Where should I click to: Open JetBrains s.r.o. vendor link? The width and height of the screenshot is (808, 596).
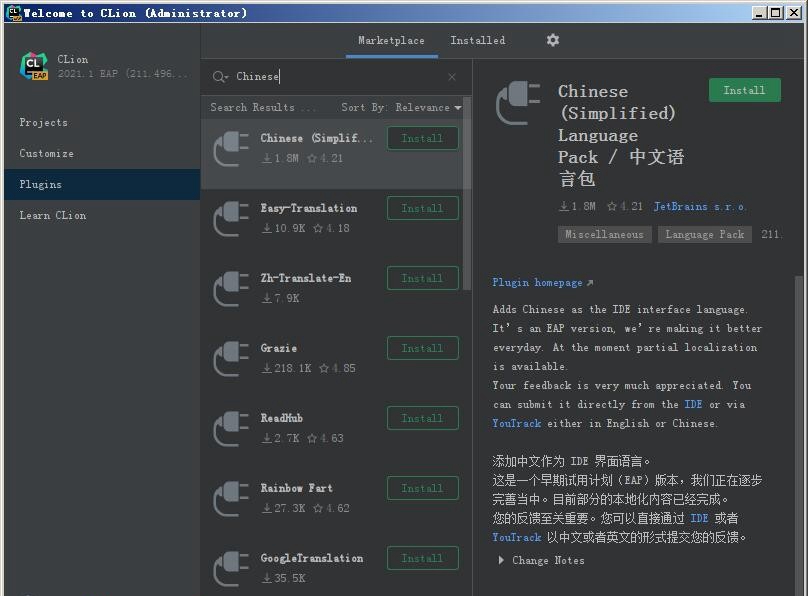click(699, 207)
